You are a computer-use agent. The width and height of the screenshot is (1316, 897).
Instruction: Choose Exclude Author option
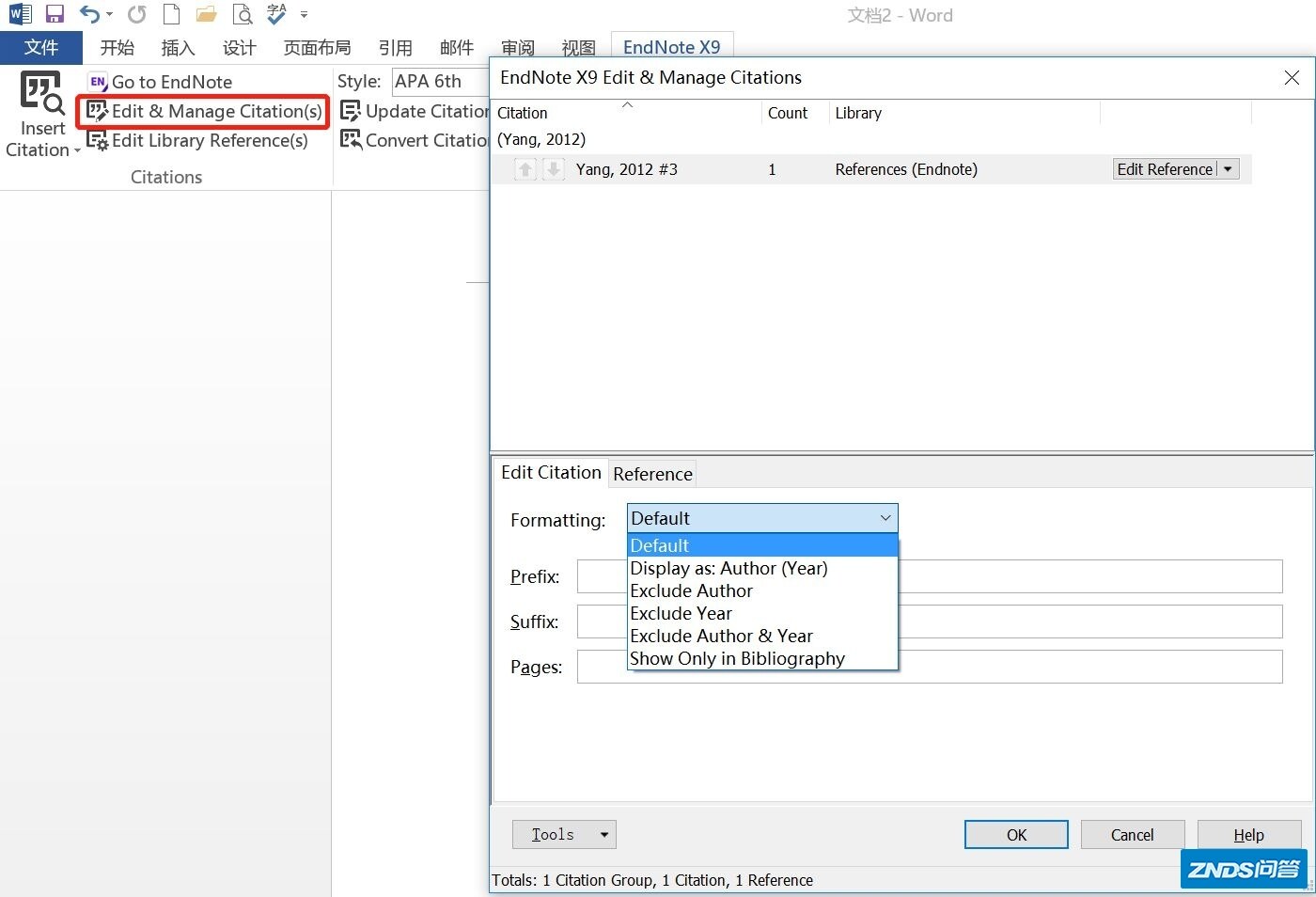pyautogui.click(x=762, y=590)
